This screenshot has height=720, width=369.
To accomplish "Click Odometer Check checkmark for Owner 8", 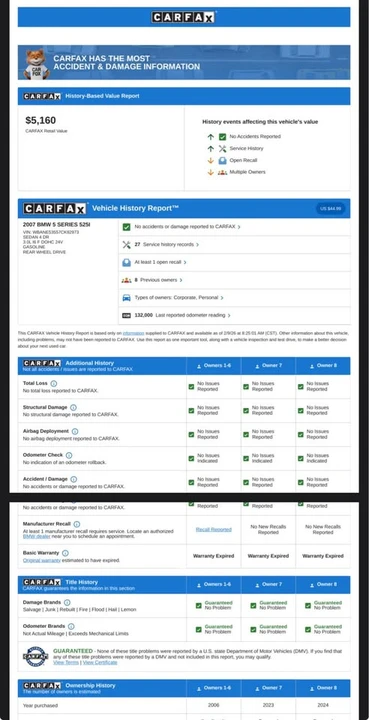I will (x=300, y=458).
